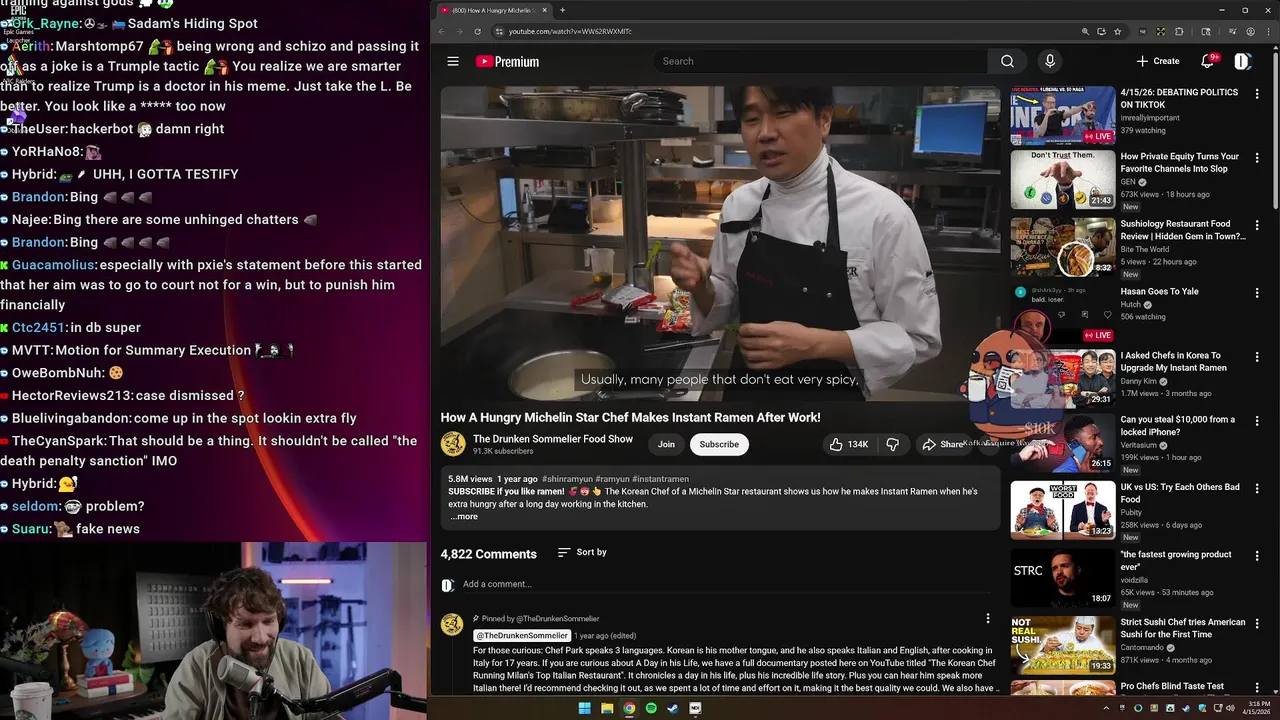This screenshot has width=1280, height=720.
Task: Share the video with the Share button
Action: (x=943, y=444)
